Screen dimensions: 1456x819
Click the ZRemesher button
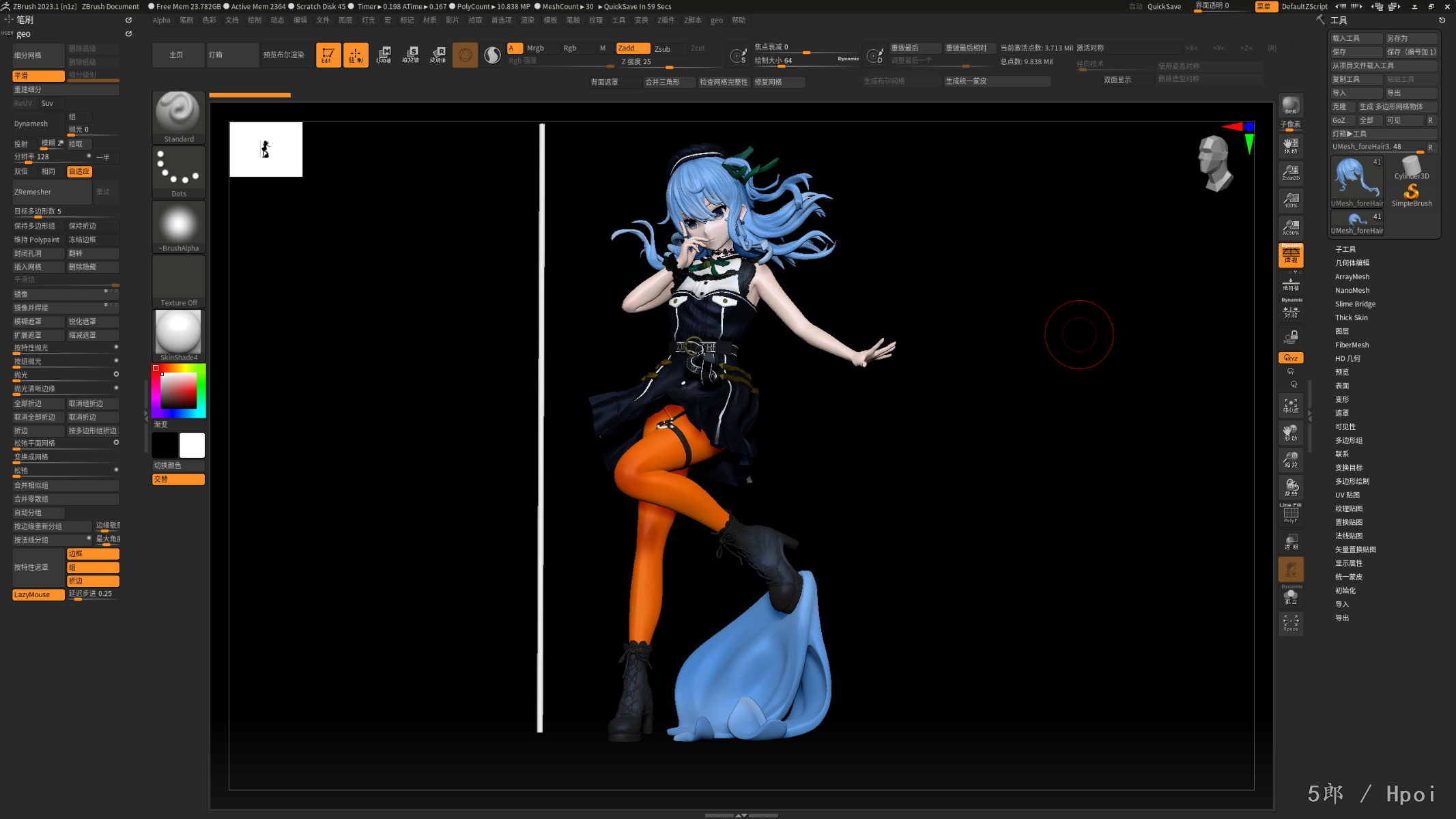click(52, 192)
